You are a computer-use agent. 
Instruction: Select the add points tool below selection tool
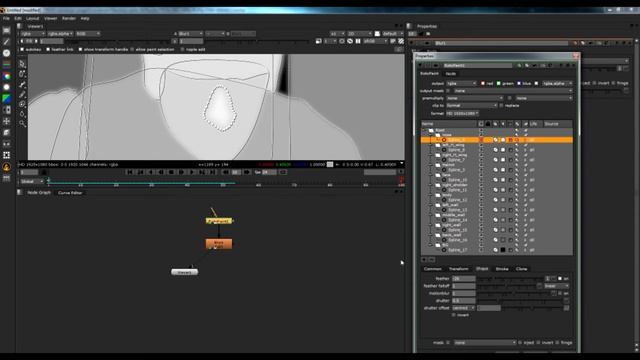22,74
